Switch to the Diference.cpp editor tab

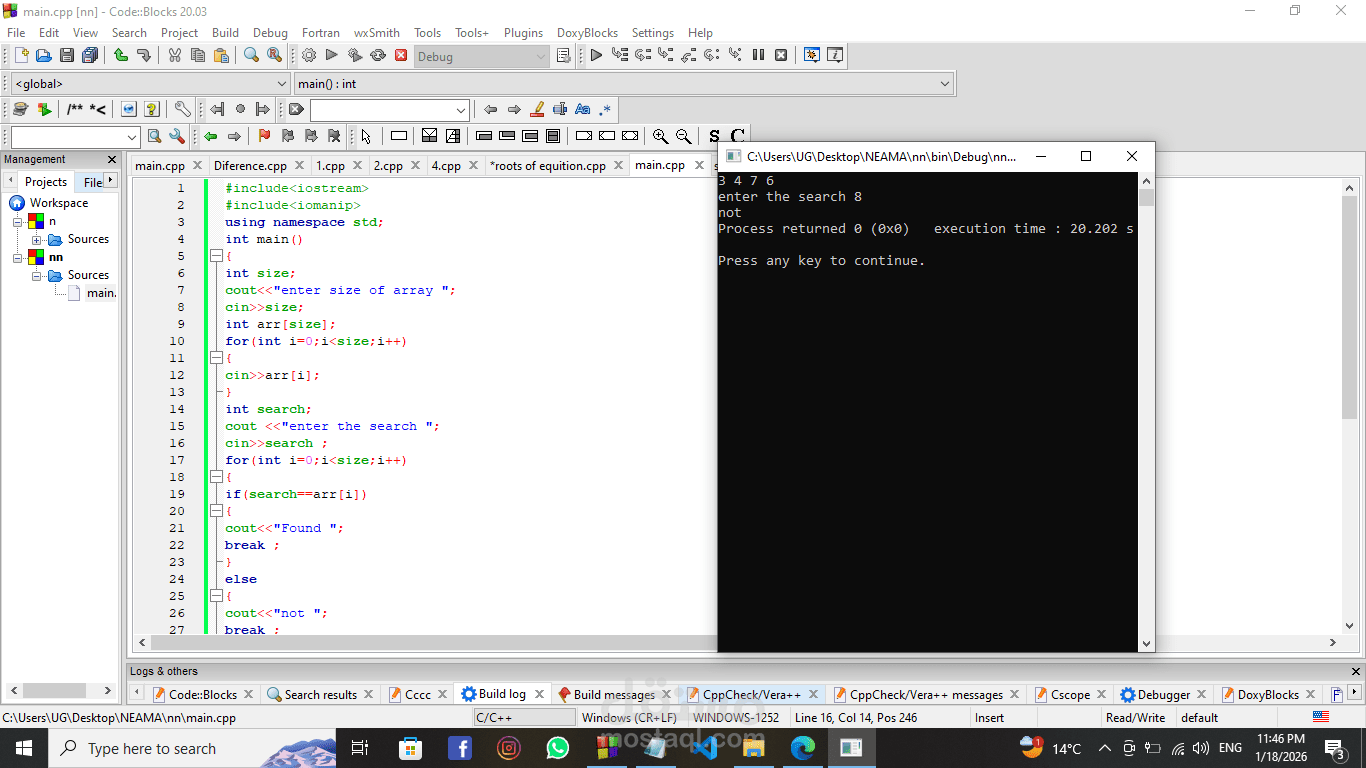click(250, 165)
